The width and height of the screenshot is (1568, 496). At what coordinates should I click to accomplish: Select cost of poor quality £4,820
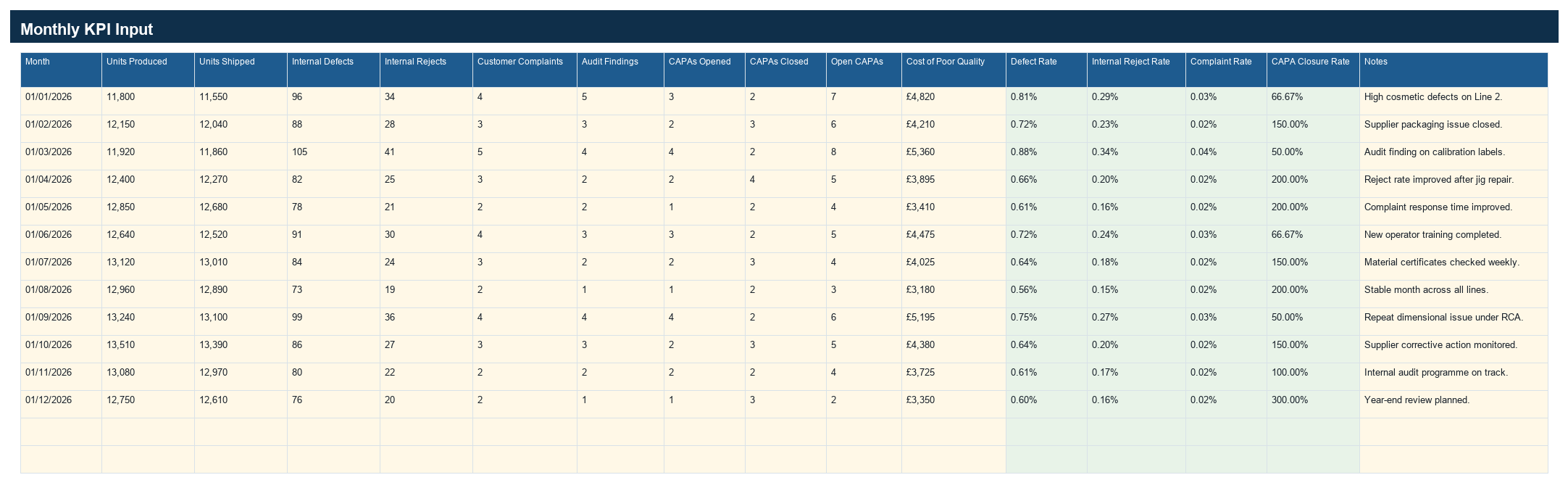(954, 102)
